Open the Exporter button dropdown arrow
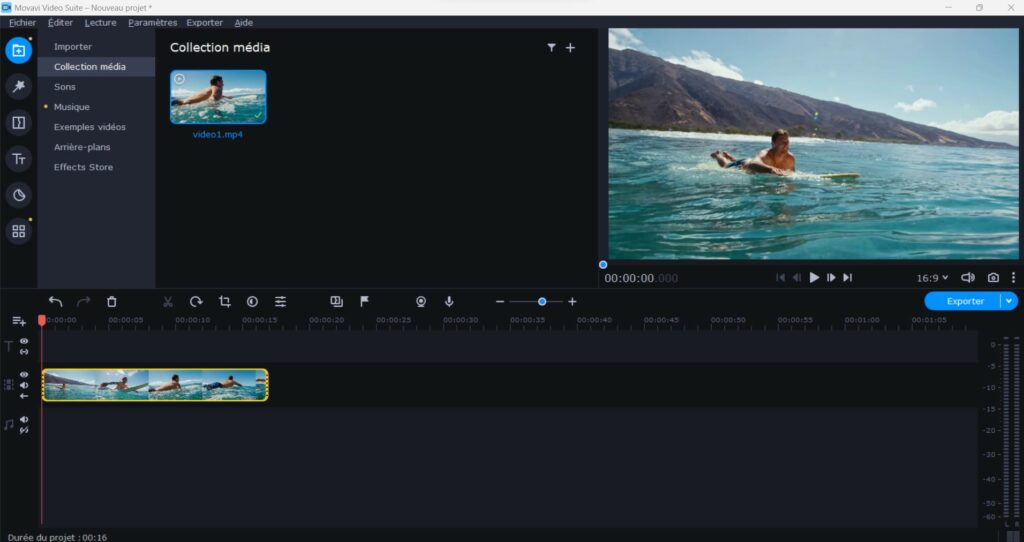1024x542 pixels. (x=1009, y=301)
